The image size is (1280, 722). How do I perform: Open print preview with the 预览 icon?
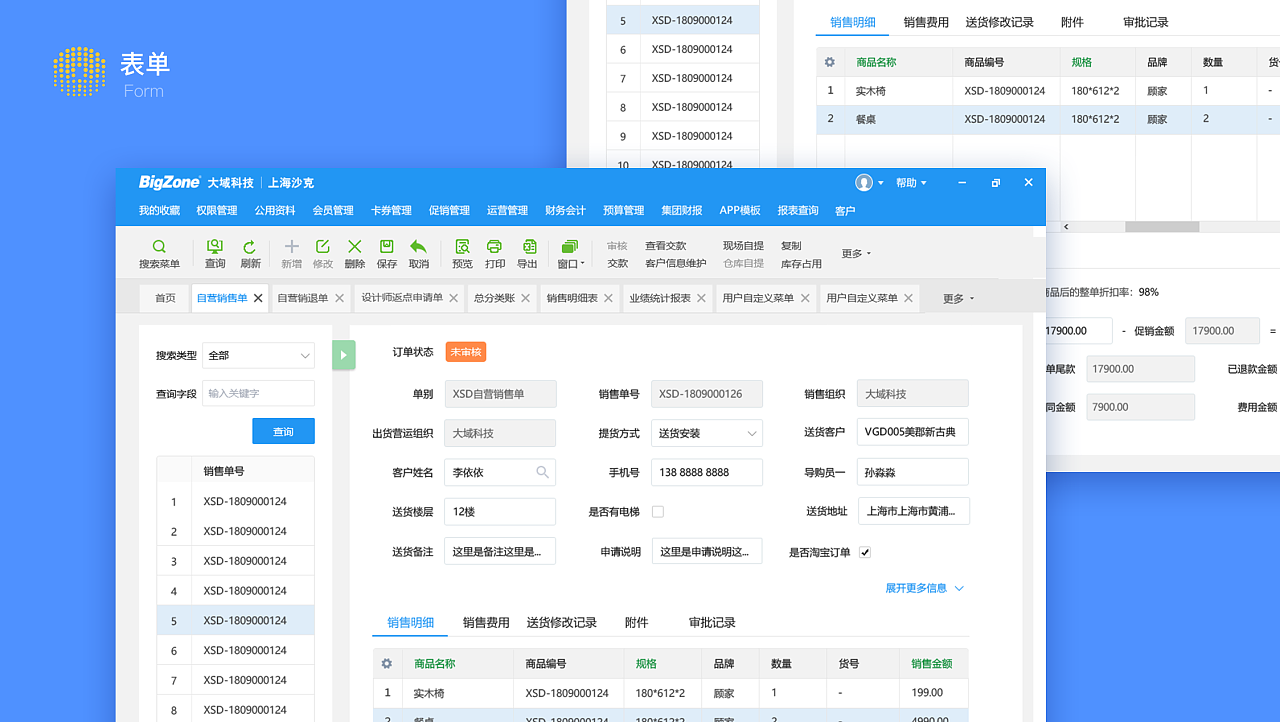click(x=462, y=252)
